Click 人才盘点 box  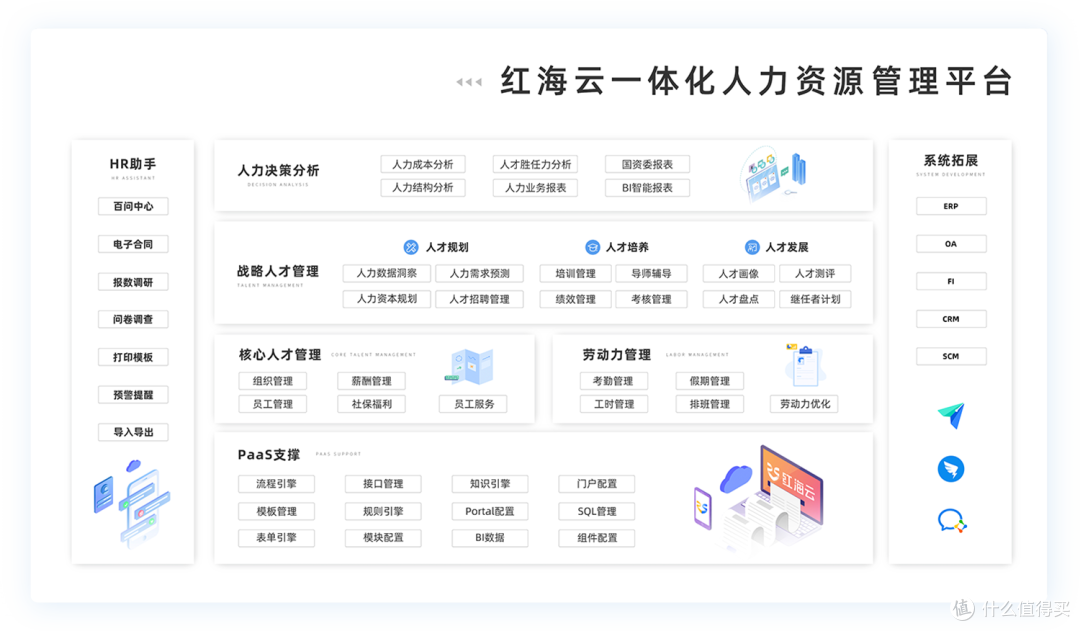[x=739, y=299]
